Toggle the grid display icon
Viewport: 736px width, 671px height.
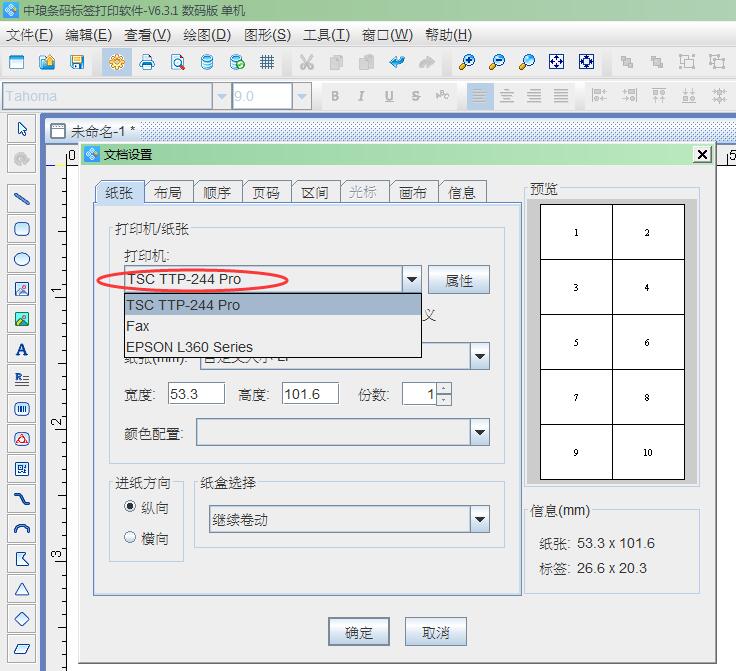click(267, 62)
